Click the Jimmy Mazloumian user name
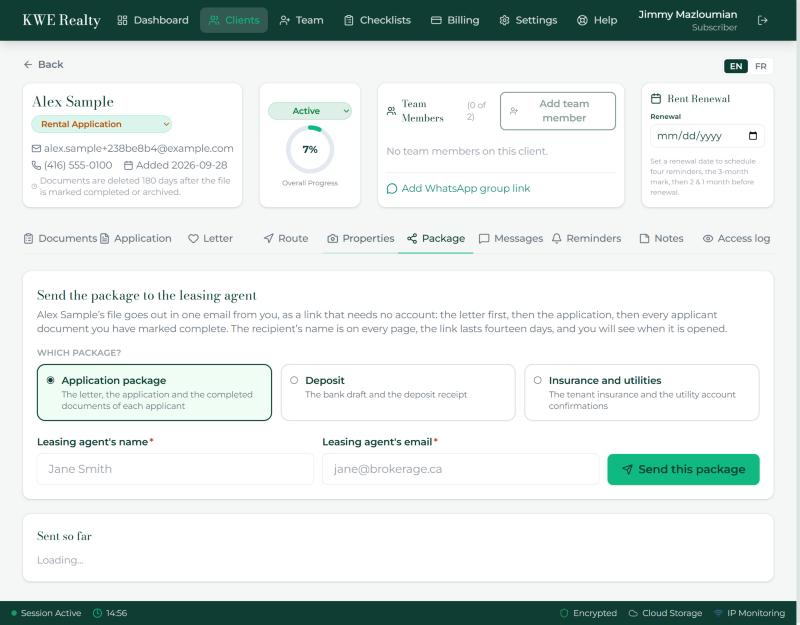Screen dimensions: 800x625 (x=687, y=14)
